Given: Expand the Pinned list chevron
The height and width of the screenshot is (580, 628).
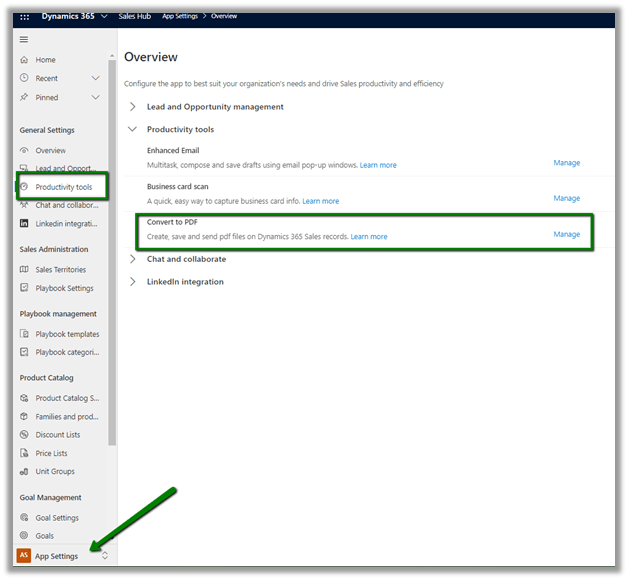Looking at the screenshot, I should (x=95, y=97).
